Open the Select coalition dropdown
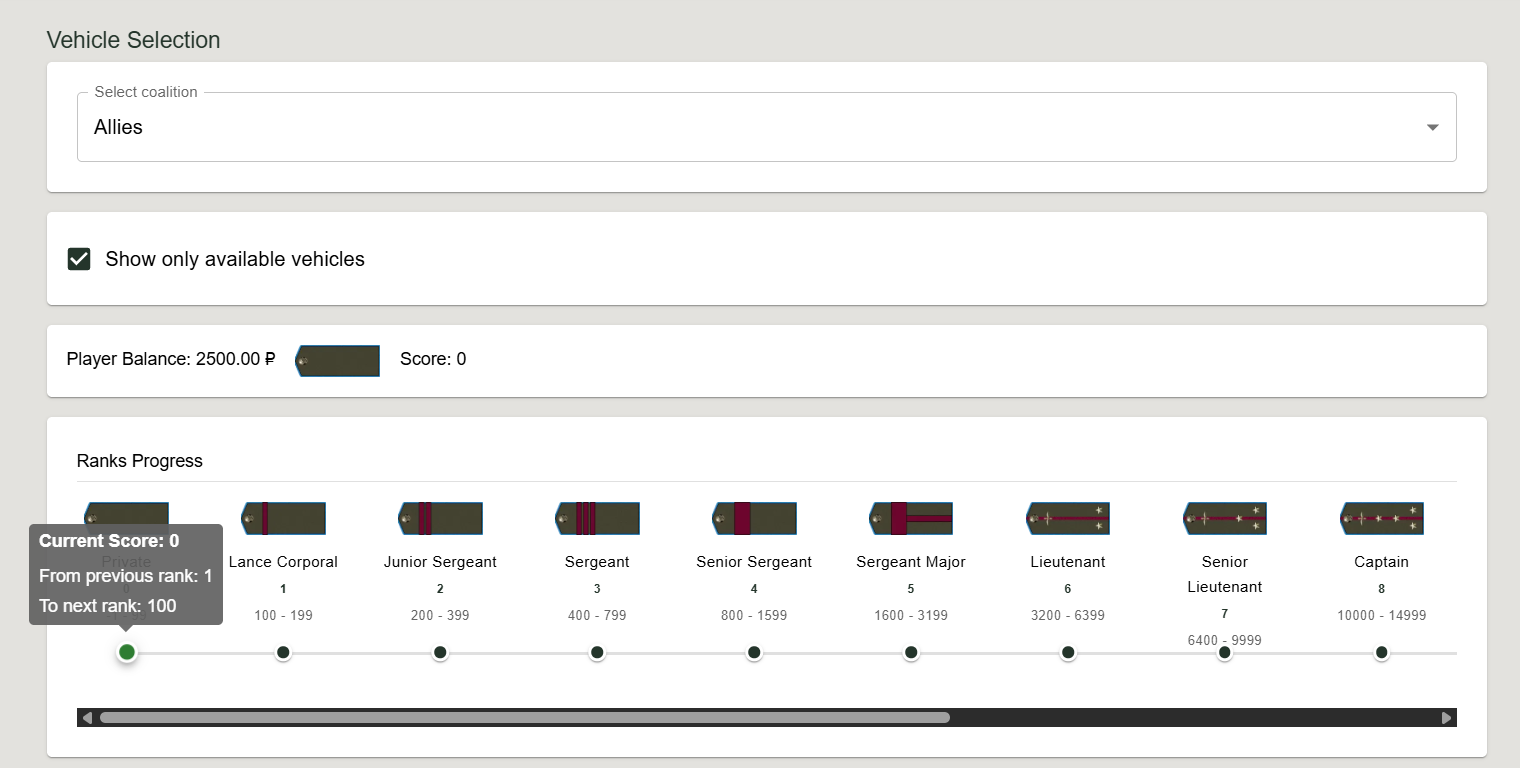Viewport: 1520px width, 768px height. (x=766, y=127)
